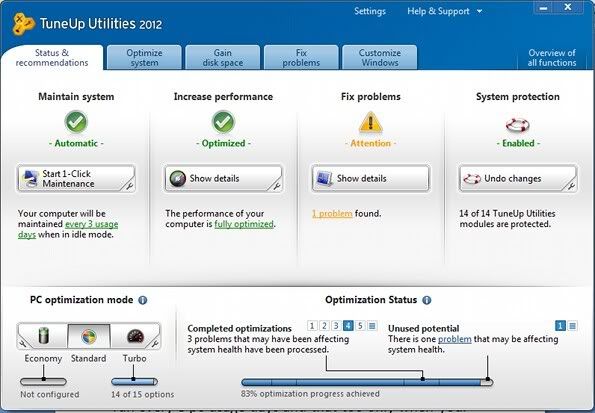Click the 83% optimization progress bar

[367, 382]
